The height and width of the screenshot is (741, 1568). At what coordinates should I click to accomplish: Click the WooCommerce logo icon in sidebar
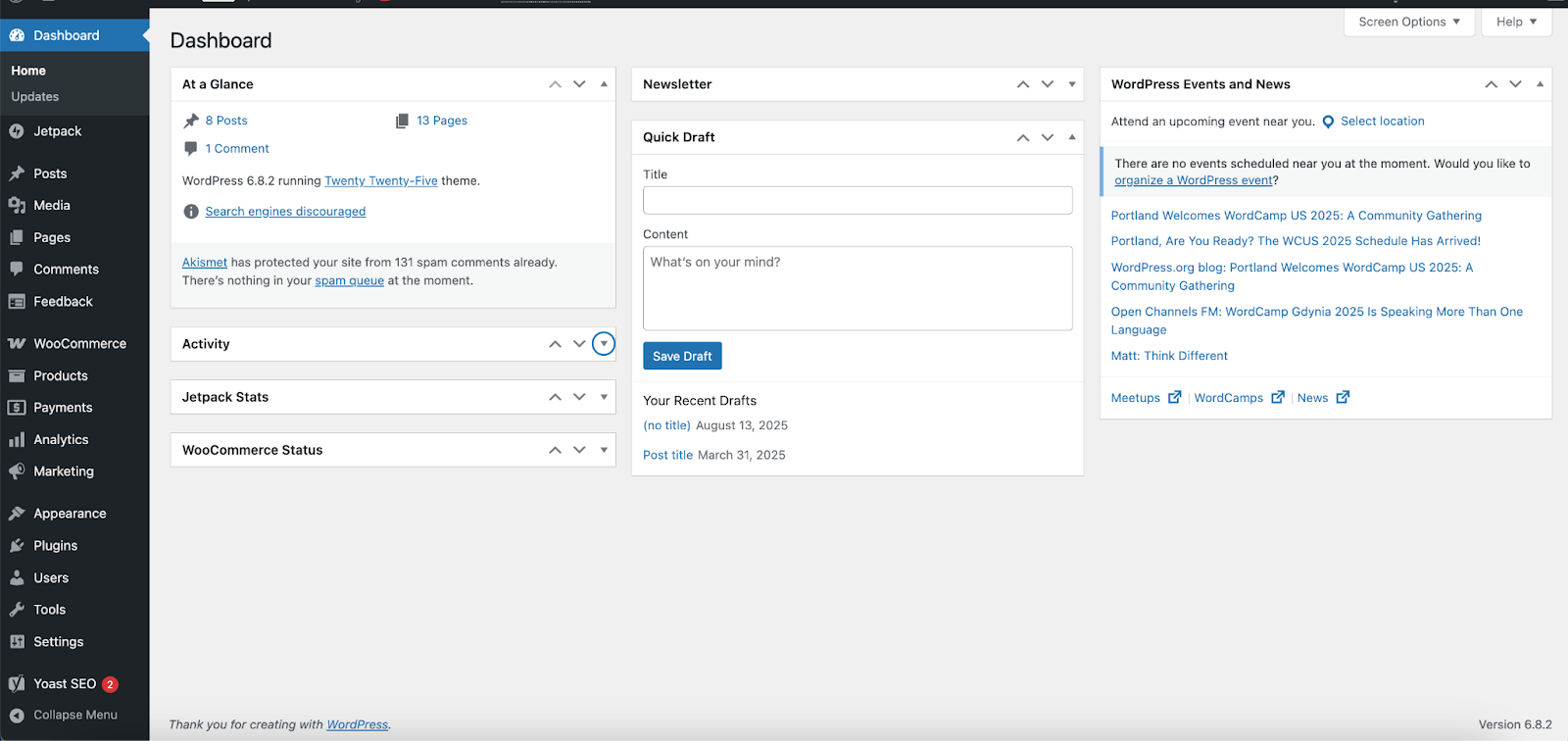point(17,344)
